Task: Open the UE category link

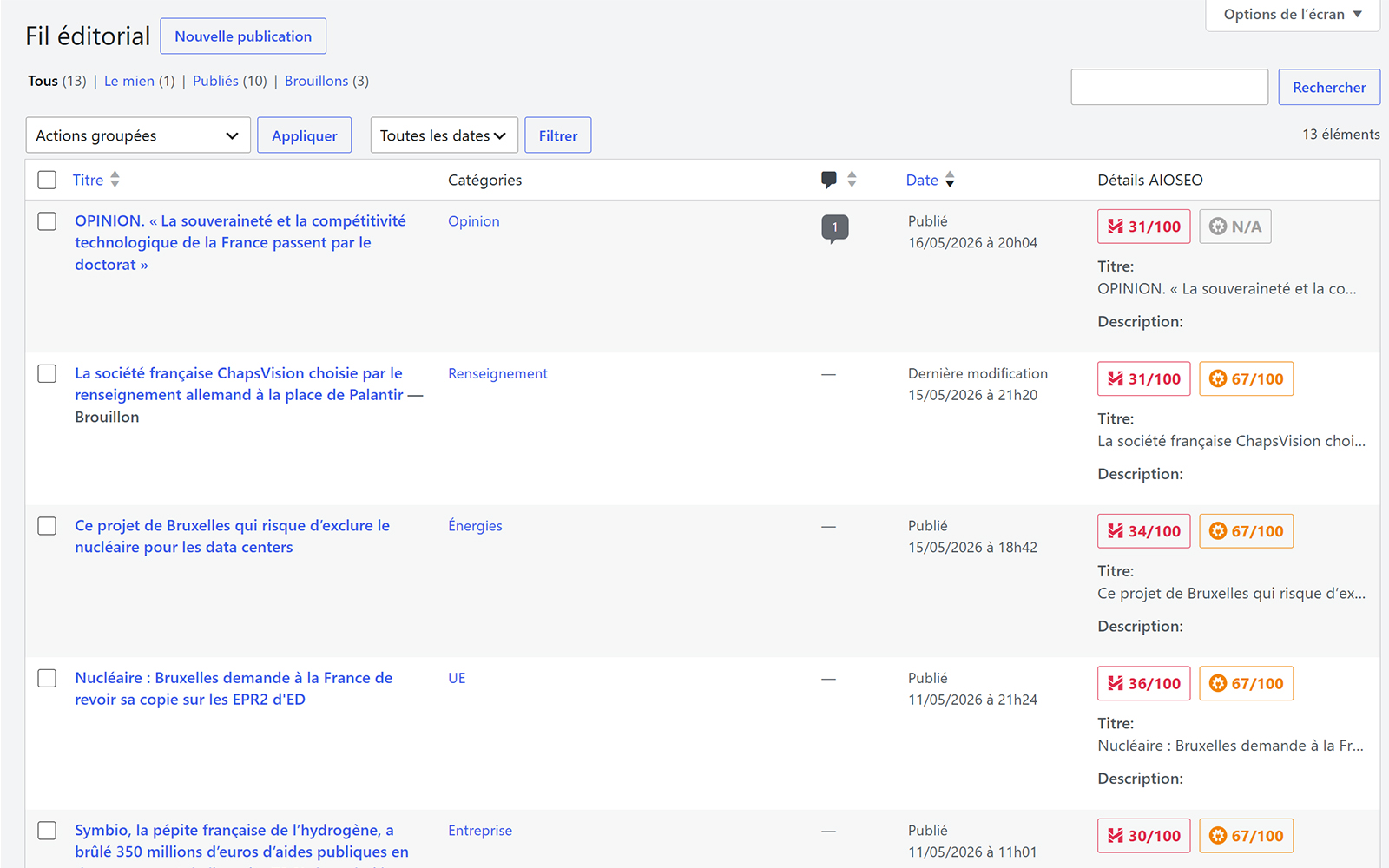Action: pyautogui.click(x=457, y=678)
